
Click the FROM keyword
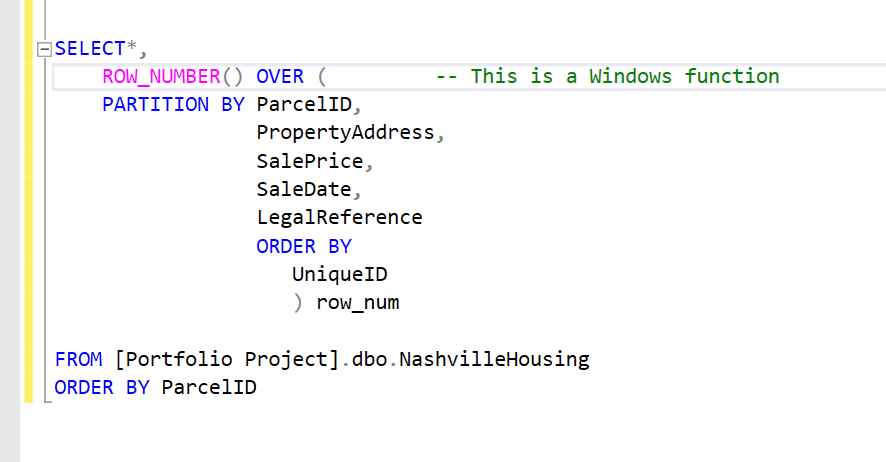[79, 359]
